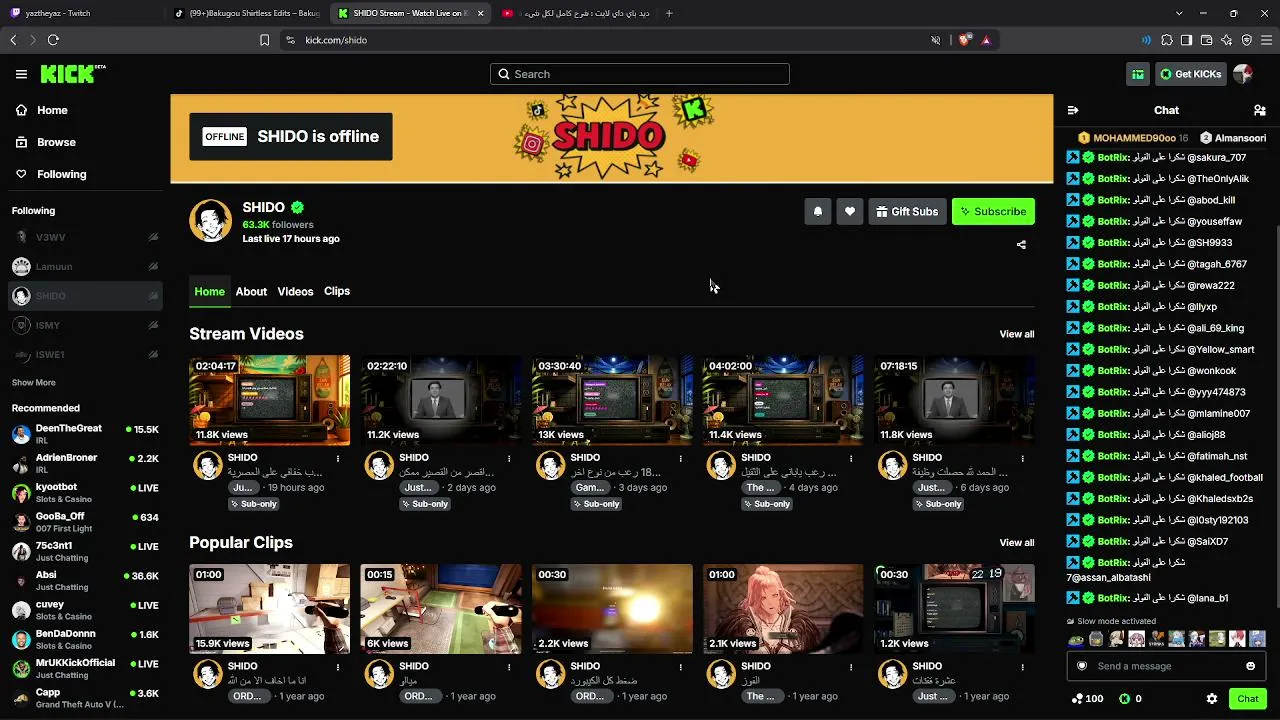Open options for the 02:04:17 stream video

pos(338,458)
